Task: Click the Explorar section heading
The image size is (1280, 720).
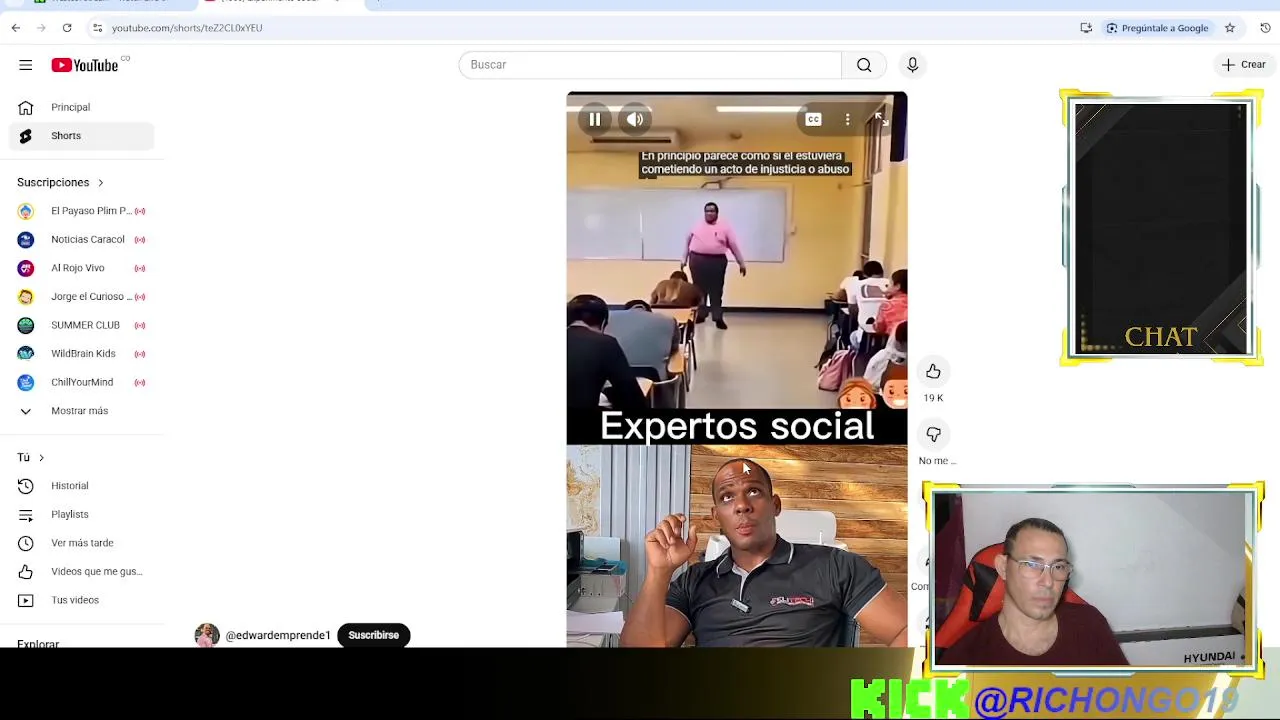Action: [38, 643]
